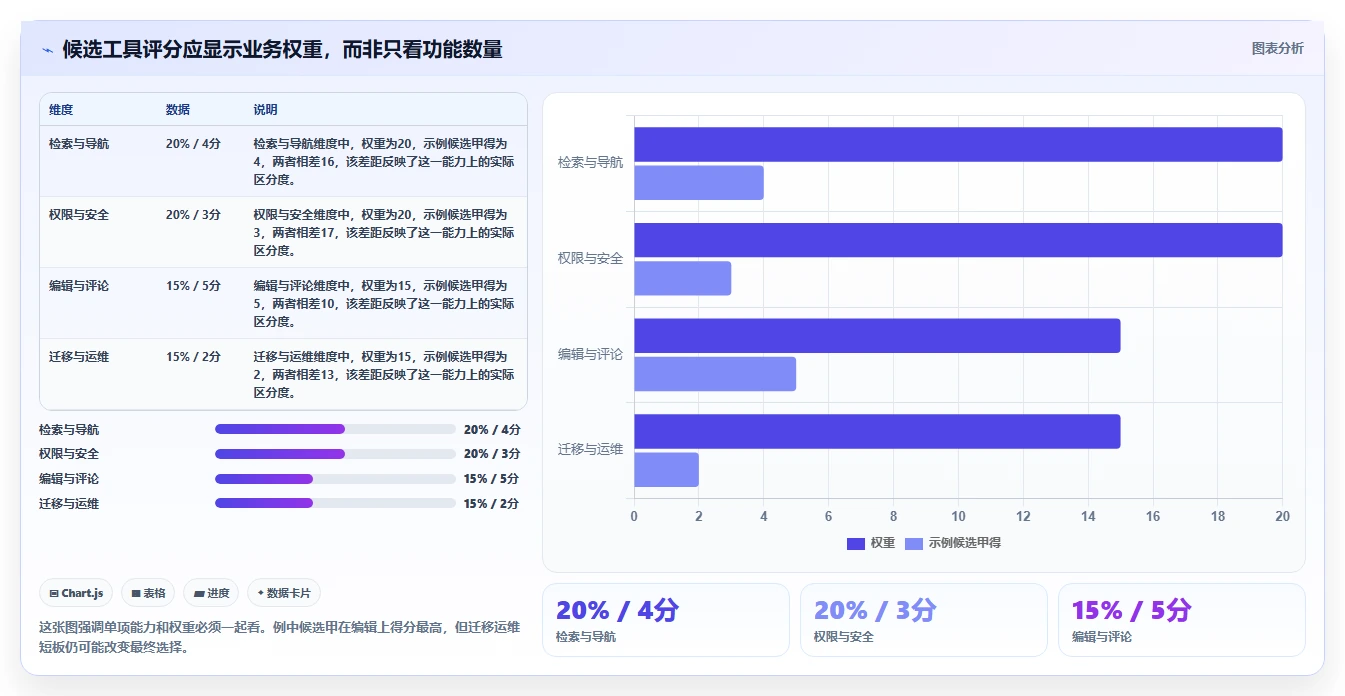Click chart y-axis label 权限与安全
Image resolution: width=1345 pixels, height=696 pixels.
590,258
